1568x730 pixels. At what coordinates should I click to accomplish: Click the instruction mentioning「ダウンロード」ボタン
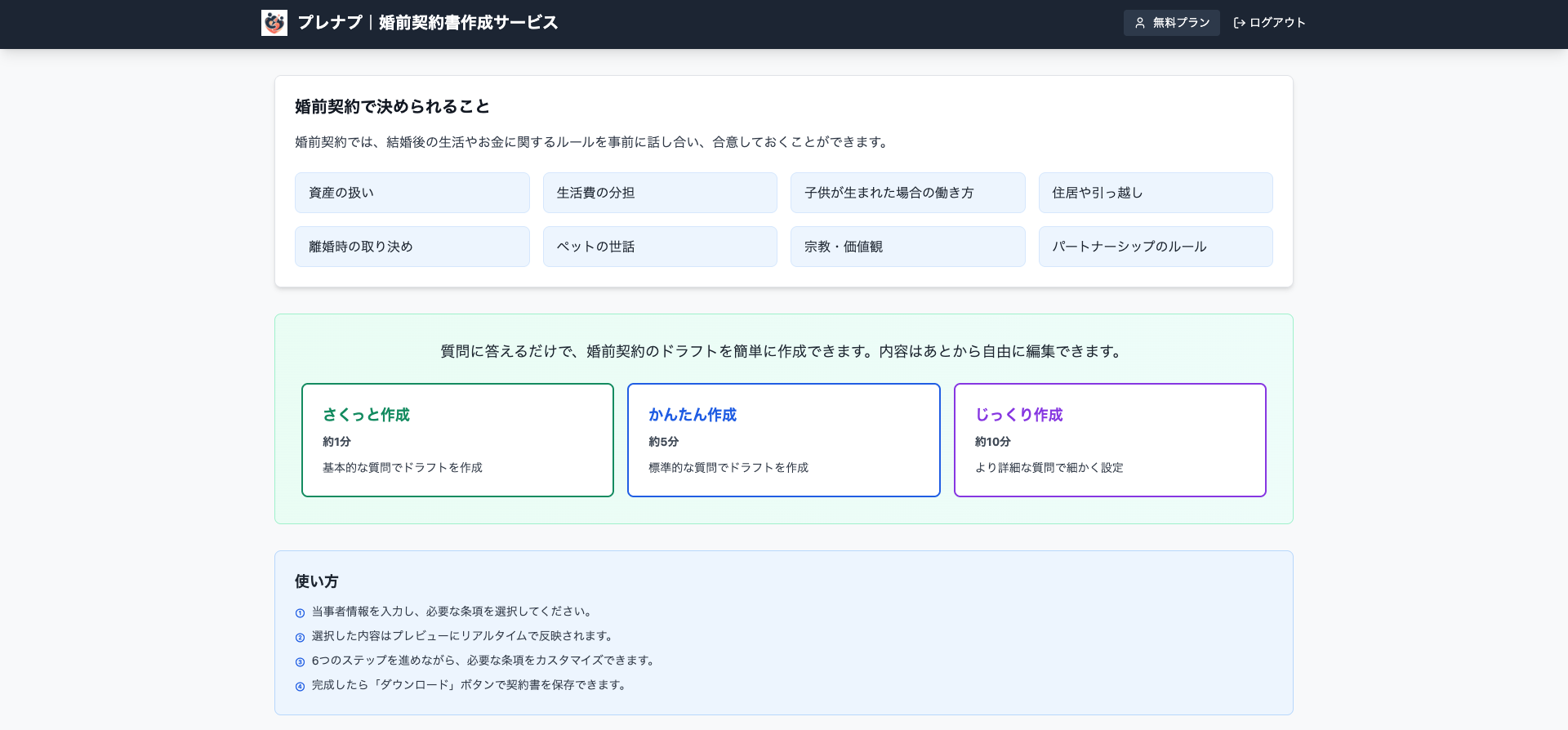click(471, 685)
